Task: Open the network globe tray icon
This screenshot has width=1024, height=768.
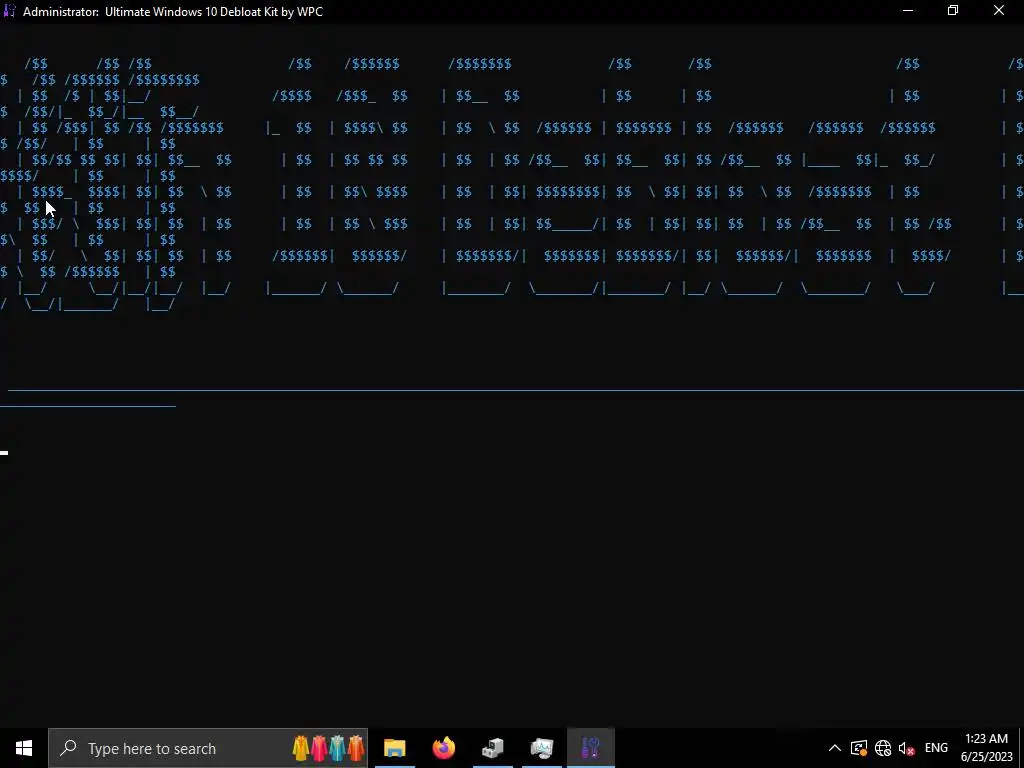Action: pos(883,748)
